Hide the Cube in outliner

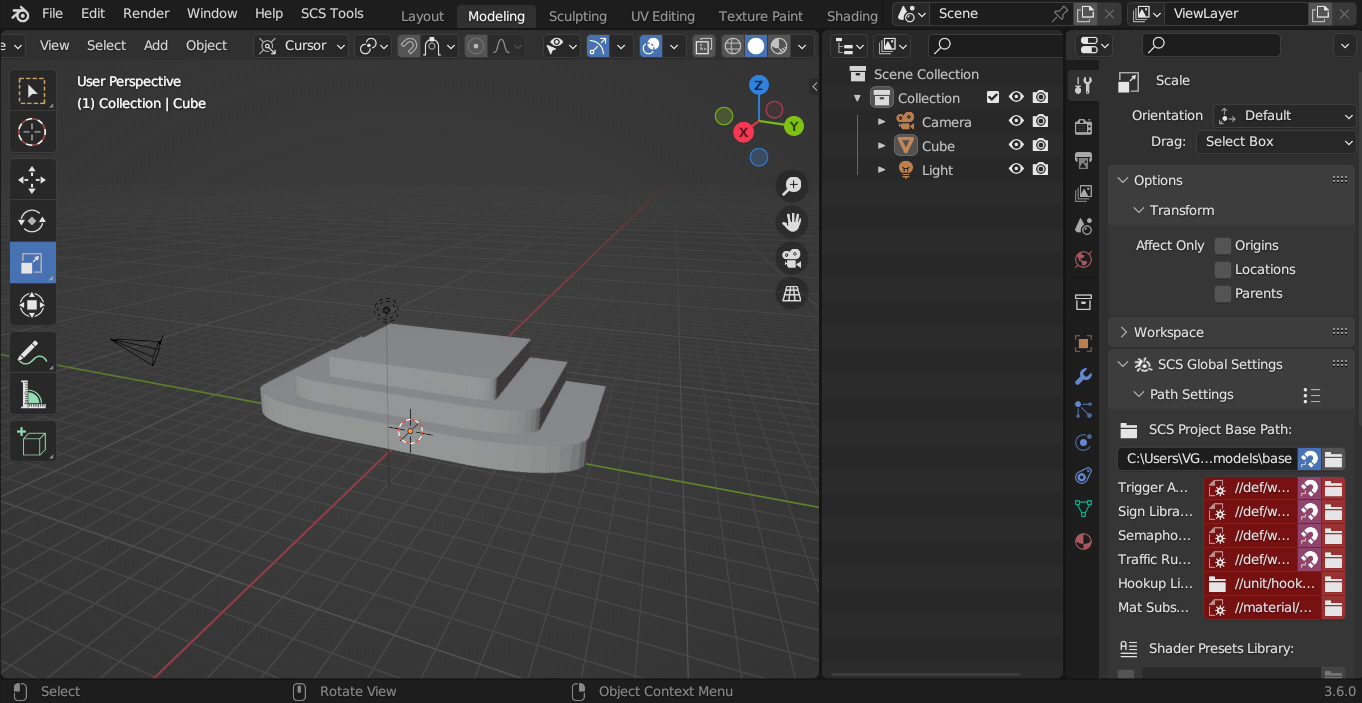click(1016, 146)
